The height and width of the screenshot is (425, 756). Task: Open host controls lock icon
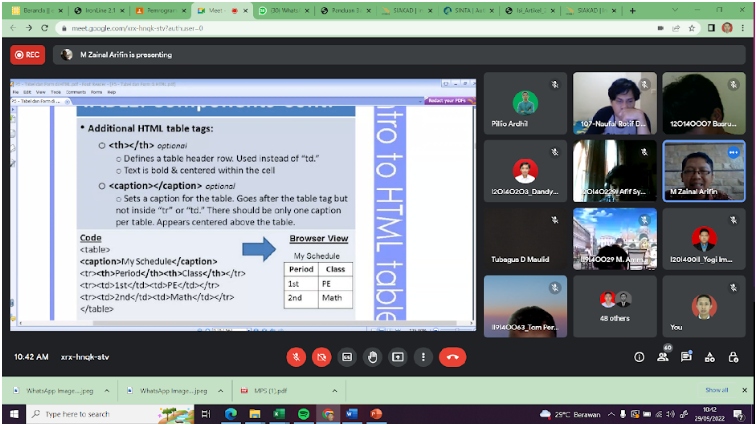pos(733,356)
